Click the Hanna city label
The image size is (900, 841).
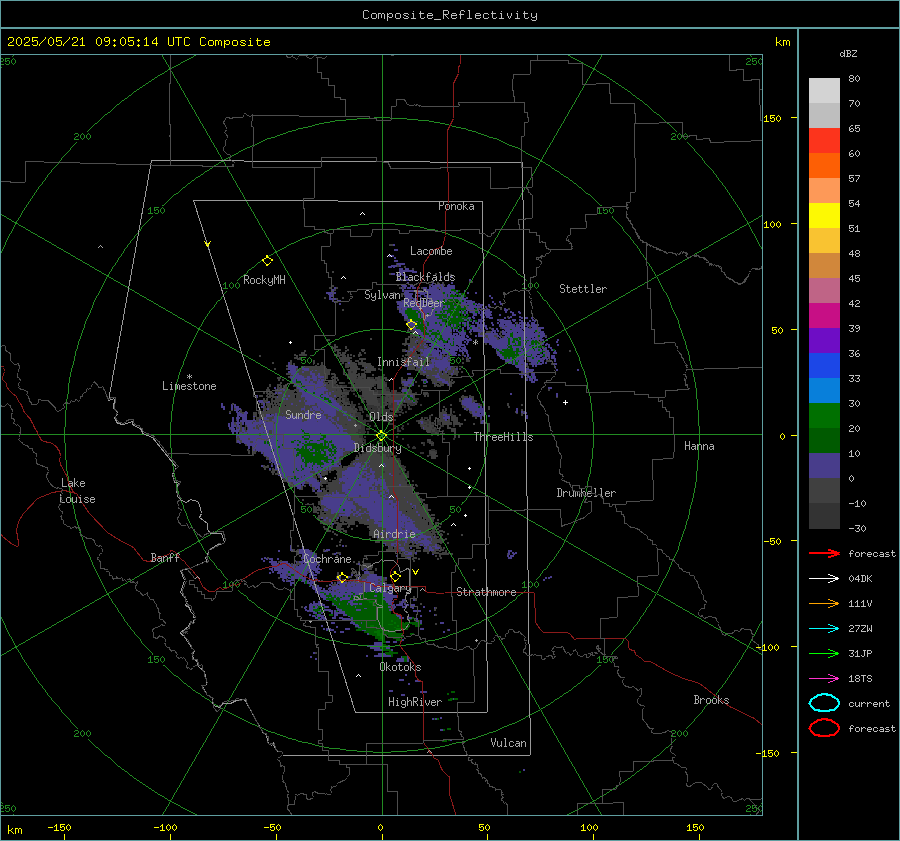(x=699, y=446)
